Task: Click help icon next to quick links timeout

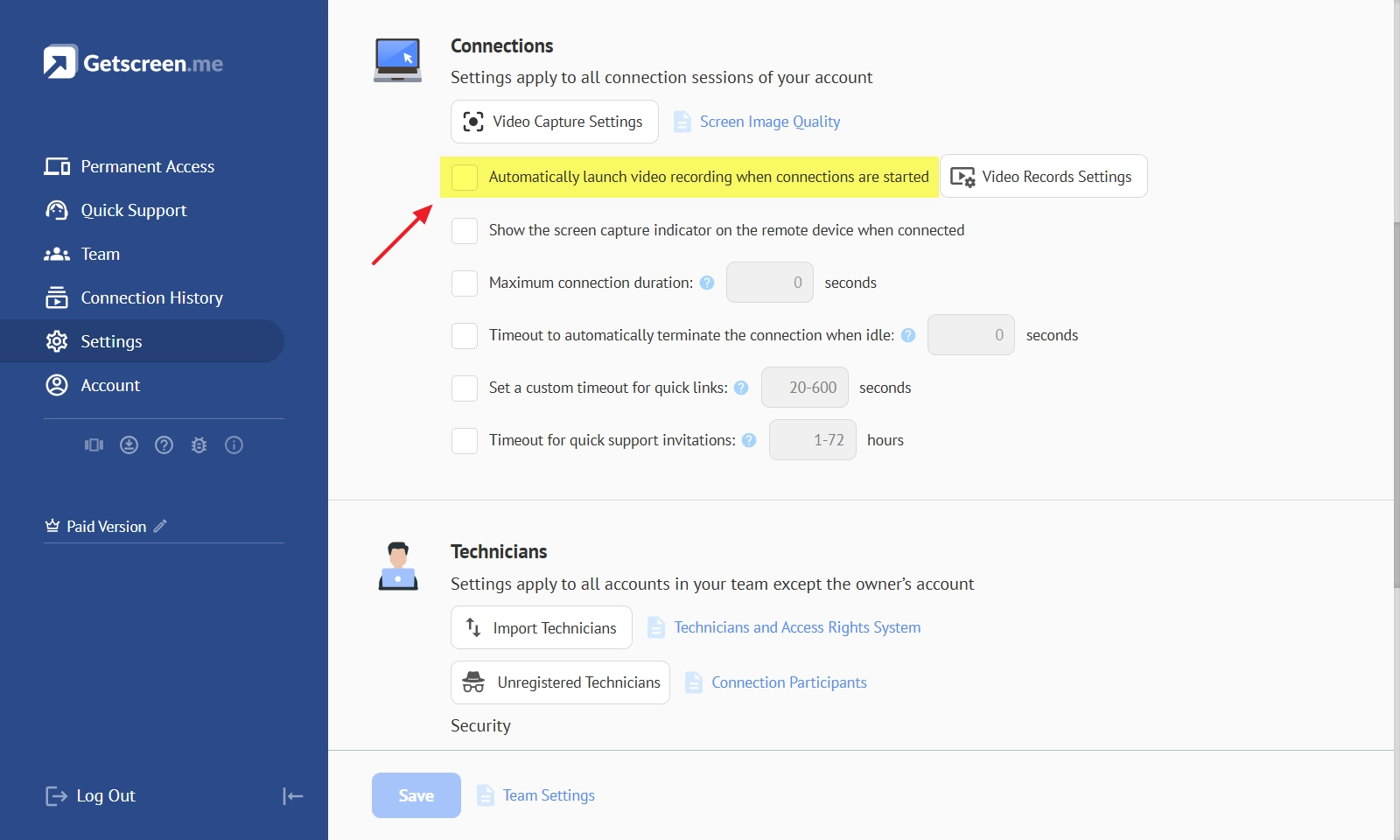Action: [x=741, y=388]
